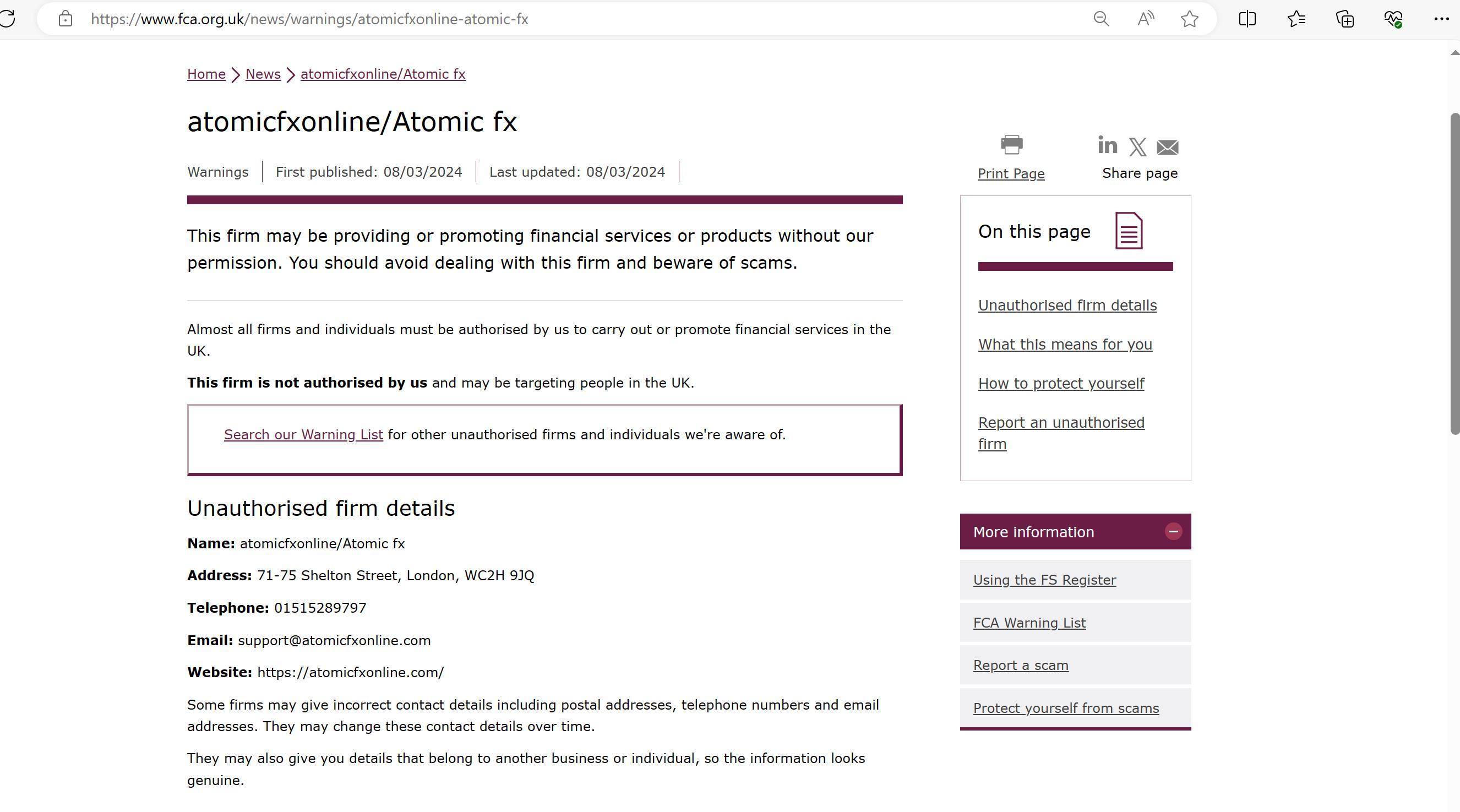Image resolution: width=1460 pixels, height=812 pixels.
Task: Open browser Settings and more menu
Action: click(1441, 19)
